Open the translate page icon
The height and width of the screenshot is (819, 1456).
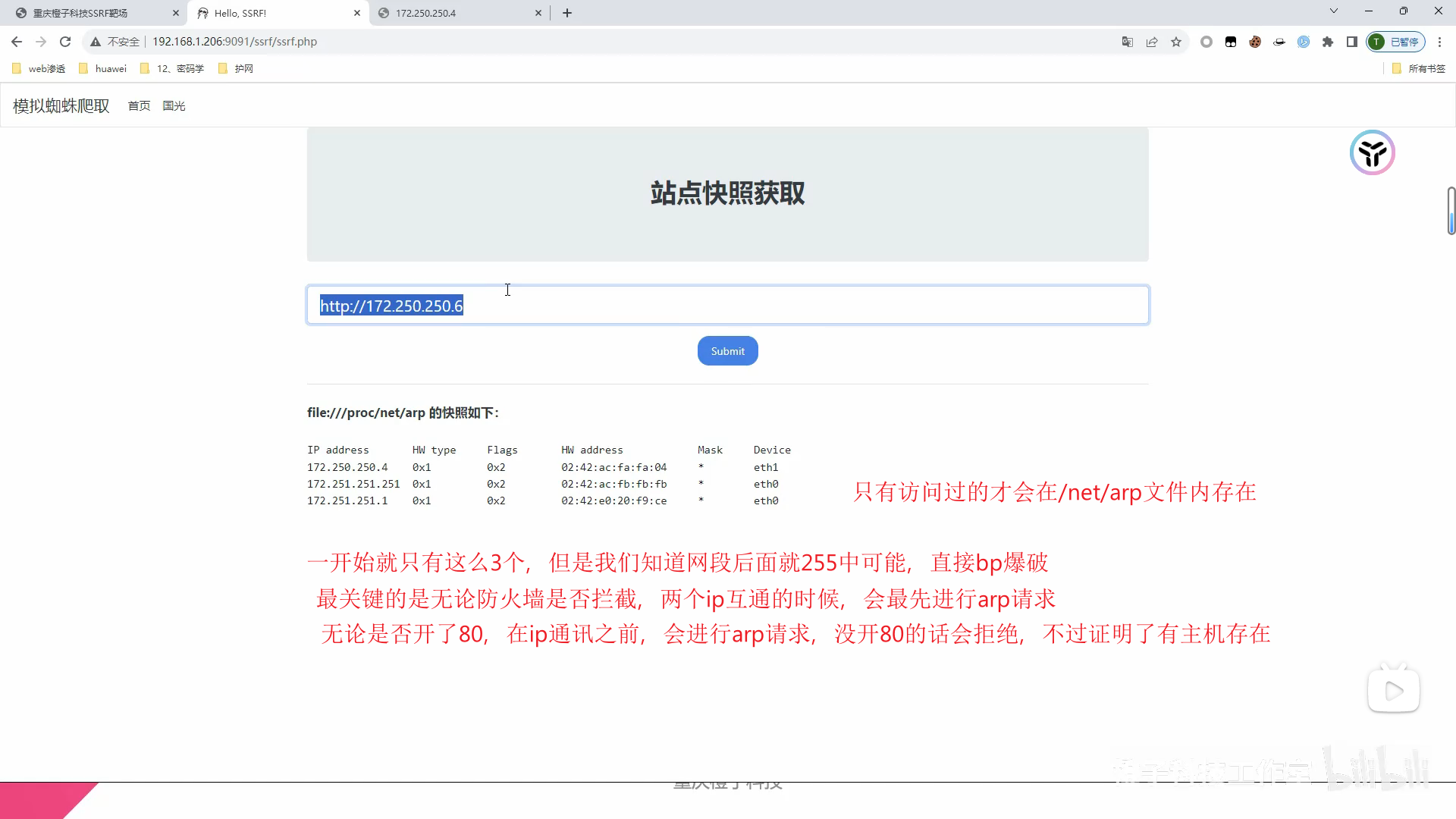click(x=1128, y=42)
